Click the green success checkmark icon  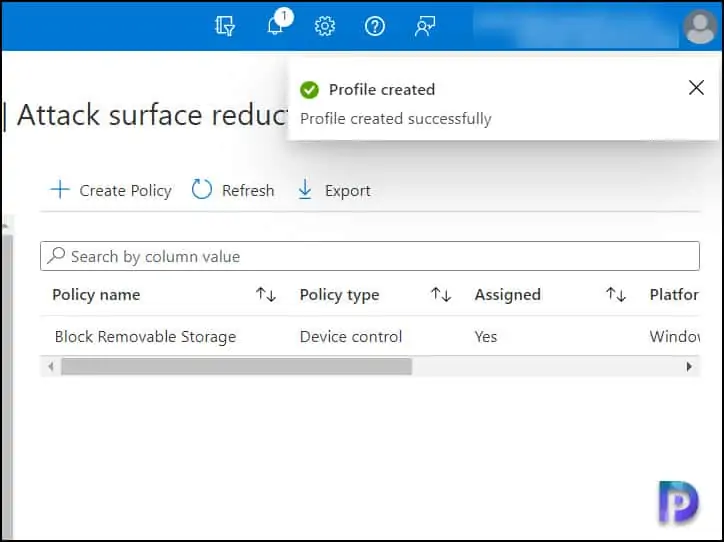[309, 90]
